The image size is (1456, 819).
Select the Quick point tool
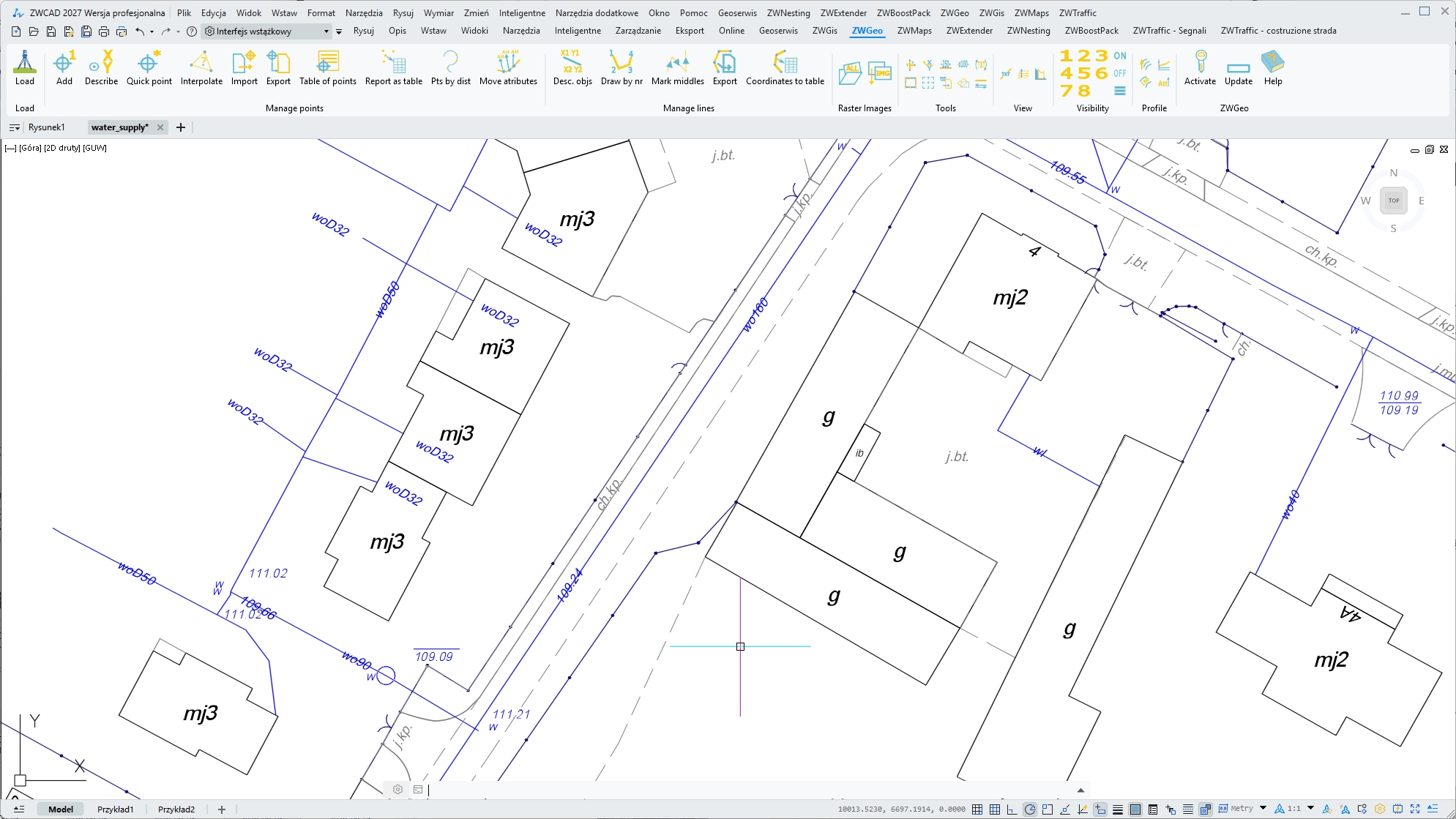(x=149, y=68)
